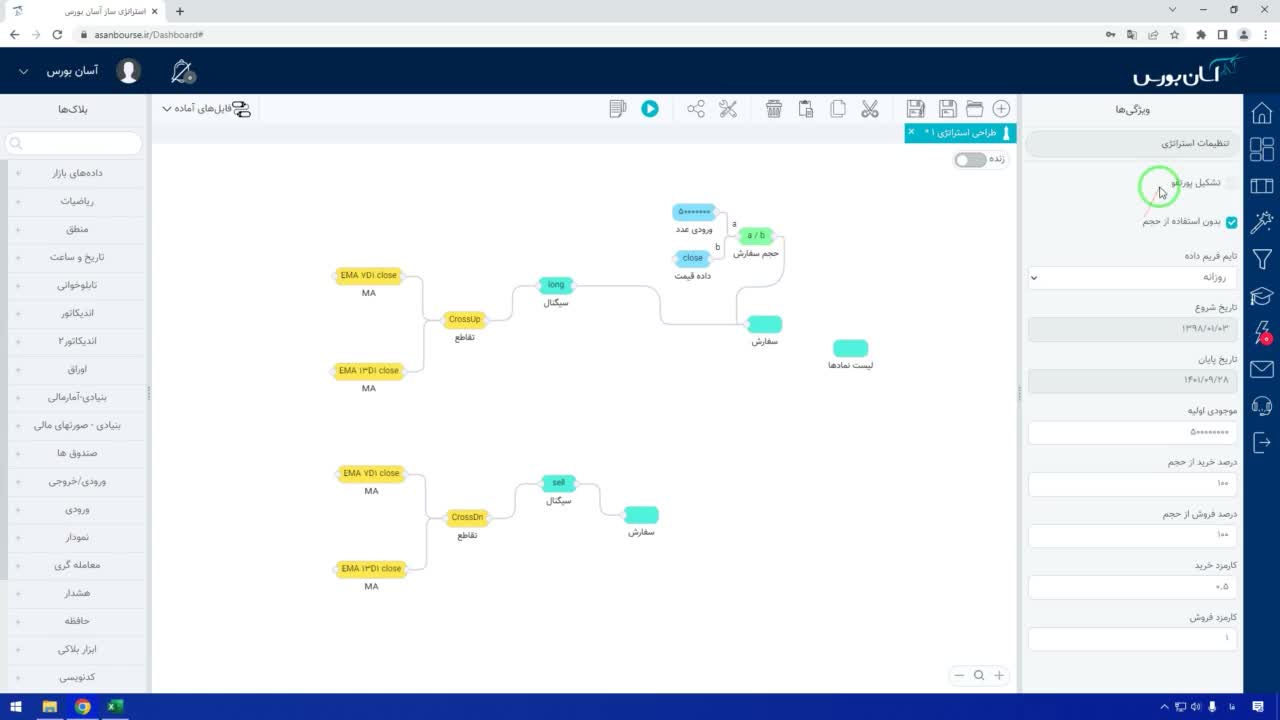
Task: Create a new strategy with the plus-circle icon
Action: 1001,109
